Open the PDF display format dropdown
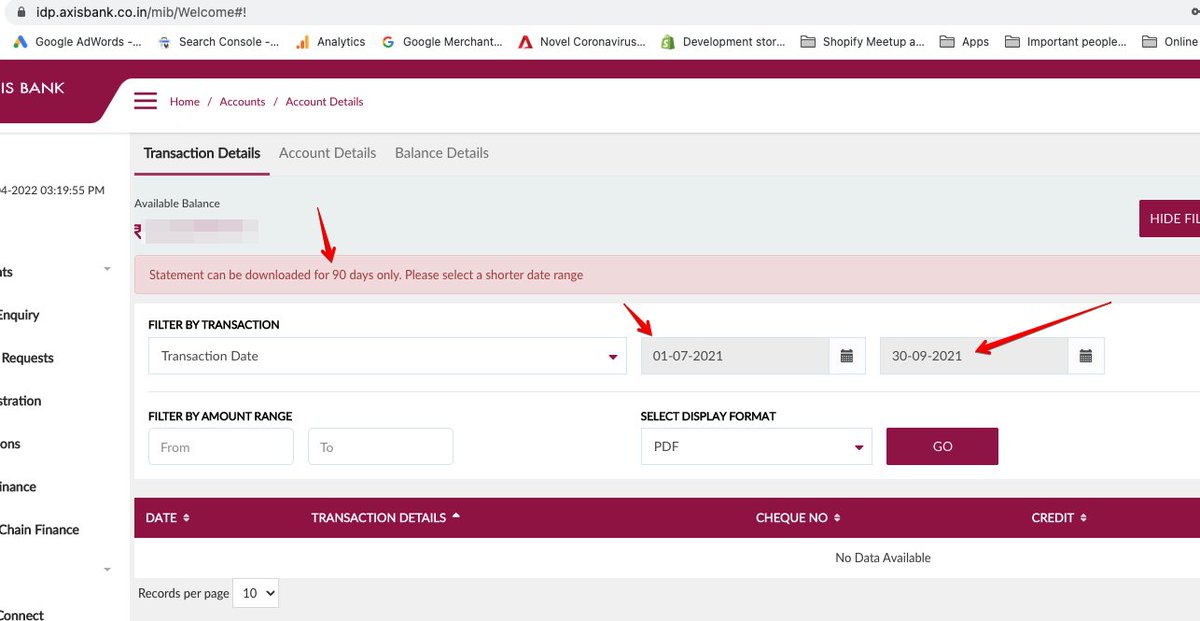The width and height of the screenshot is (1200, 621). (756, 447)
